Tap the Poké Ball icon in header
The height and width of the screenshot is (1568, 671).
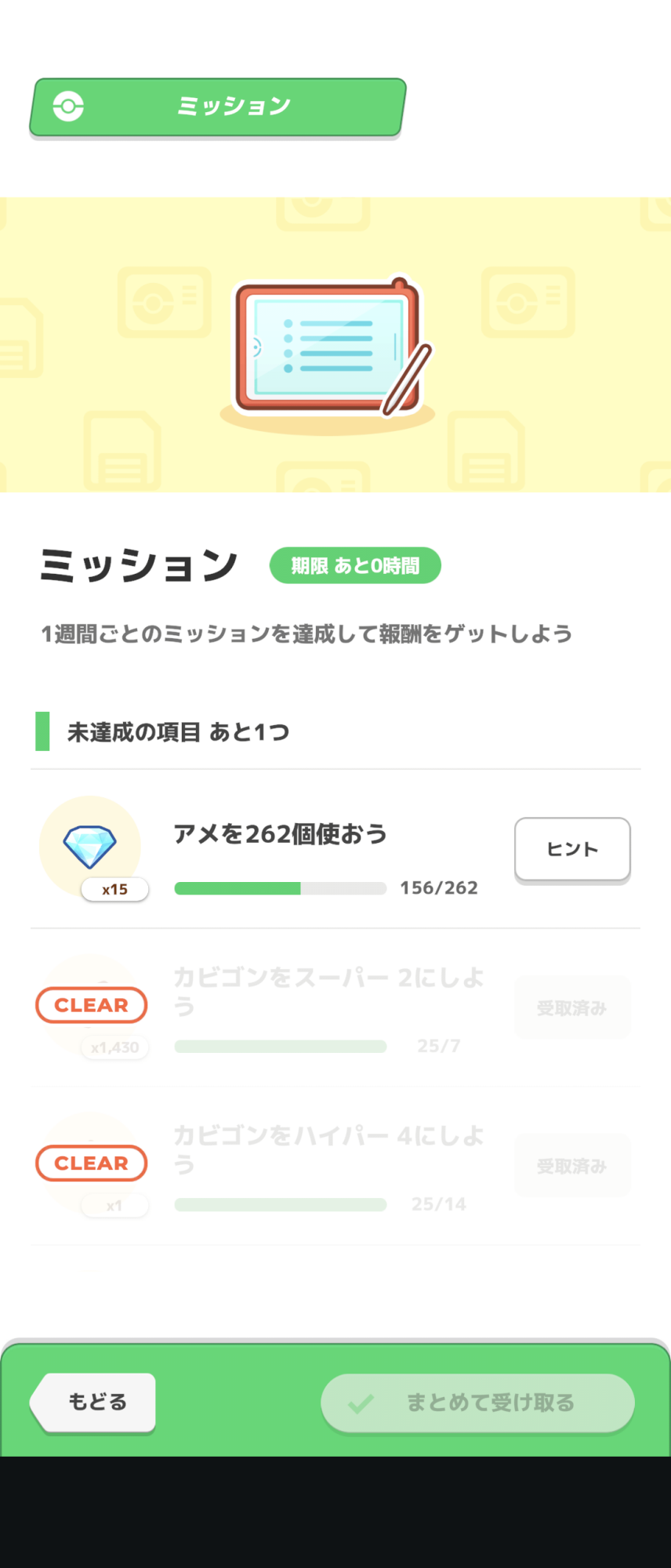(x=68, y=106)
